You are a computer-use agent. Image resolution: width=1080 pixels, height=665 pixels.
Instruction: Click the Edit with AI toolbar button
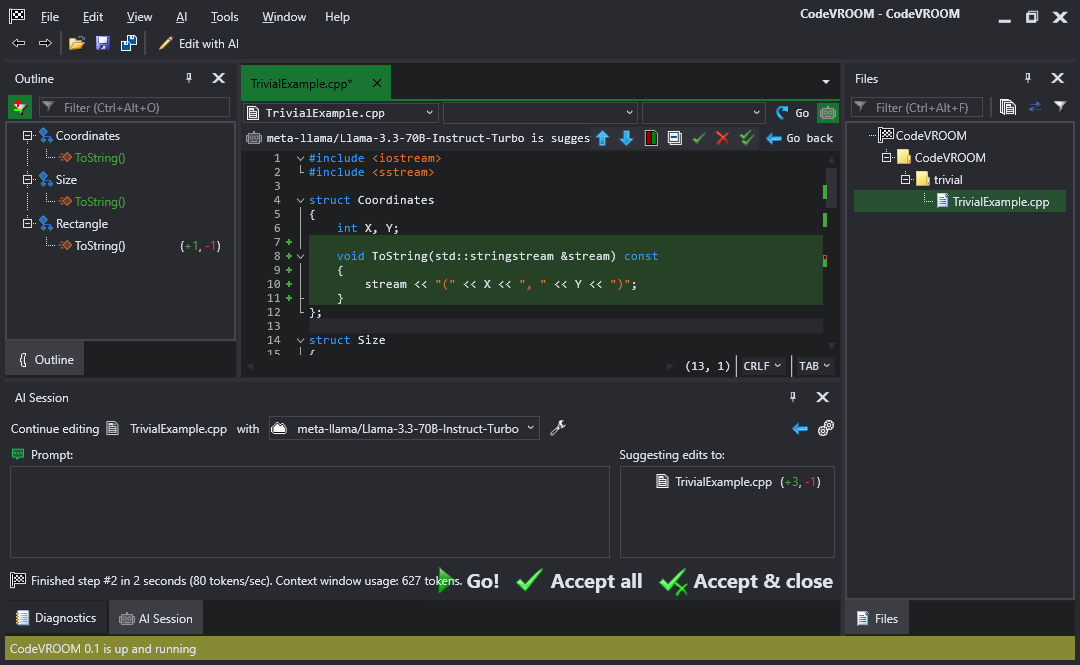(x=199, y=43)
